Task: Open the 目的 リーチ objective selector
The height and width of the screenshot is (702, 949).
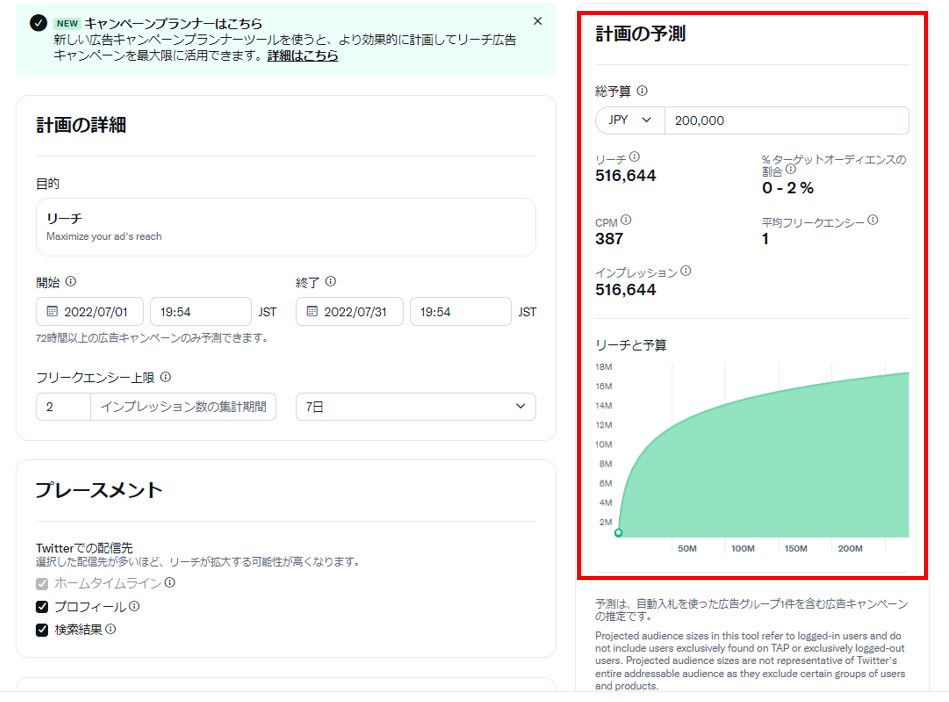Action: (285, 227)
